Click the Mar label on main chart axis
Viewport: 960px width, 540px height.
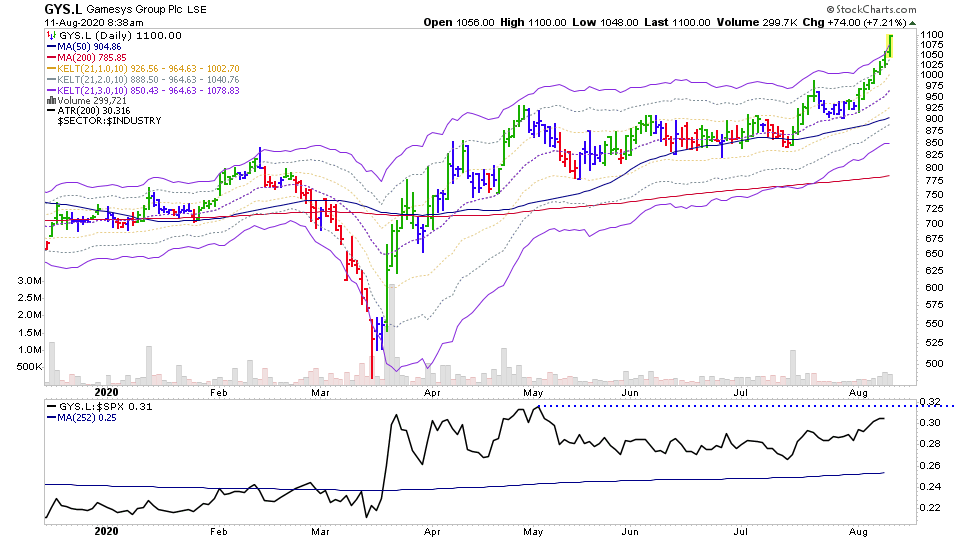point(320,393)
